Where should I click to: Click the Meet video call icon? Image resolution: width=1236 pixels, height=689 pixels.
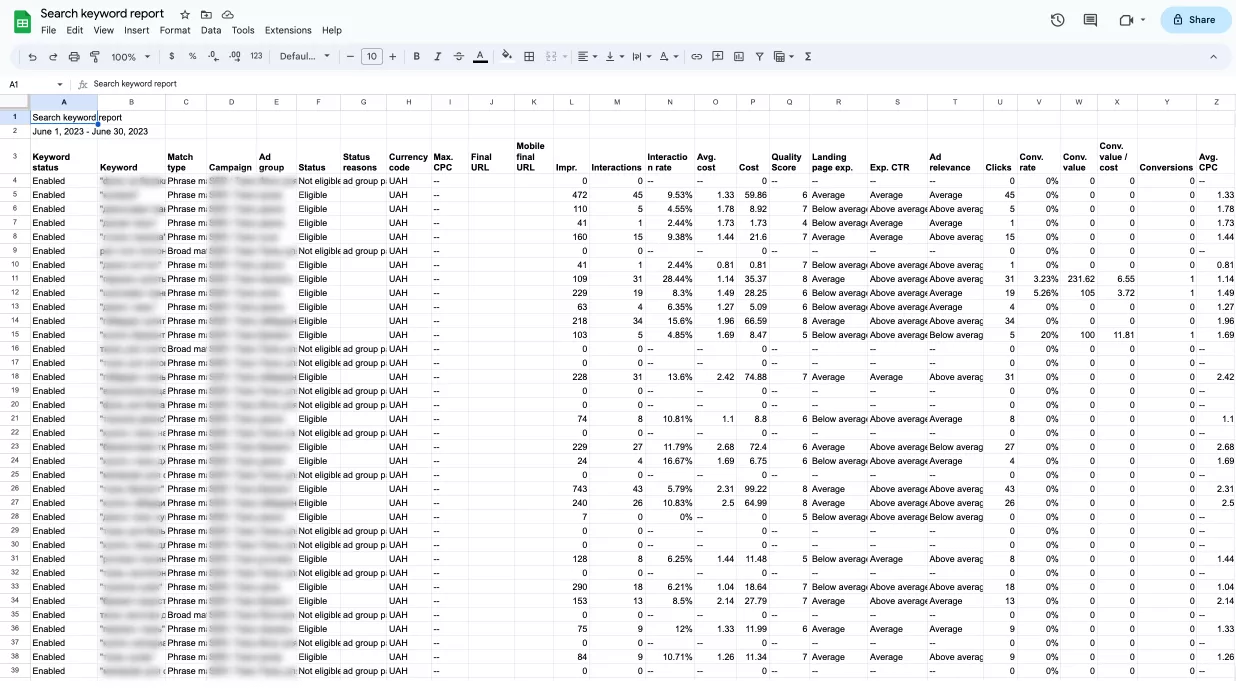(x=1126, y=20)
